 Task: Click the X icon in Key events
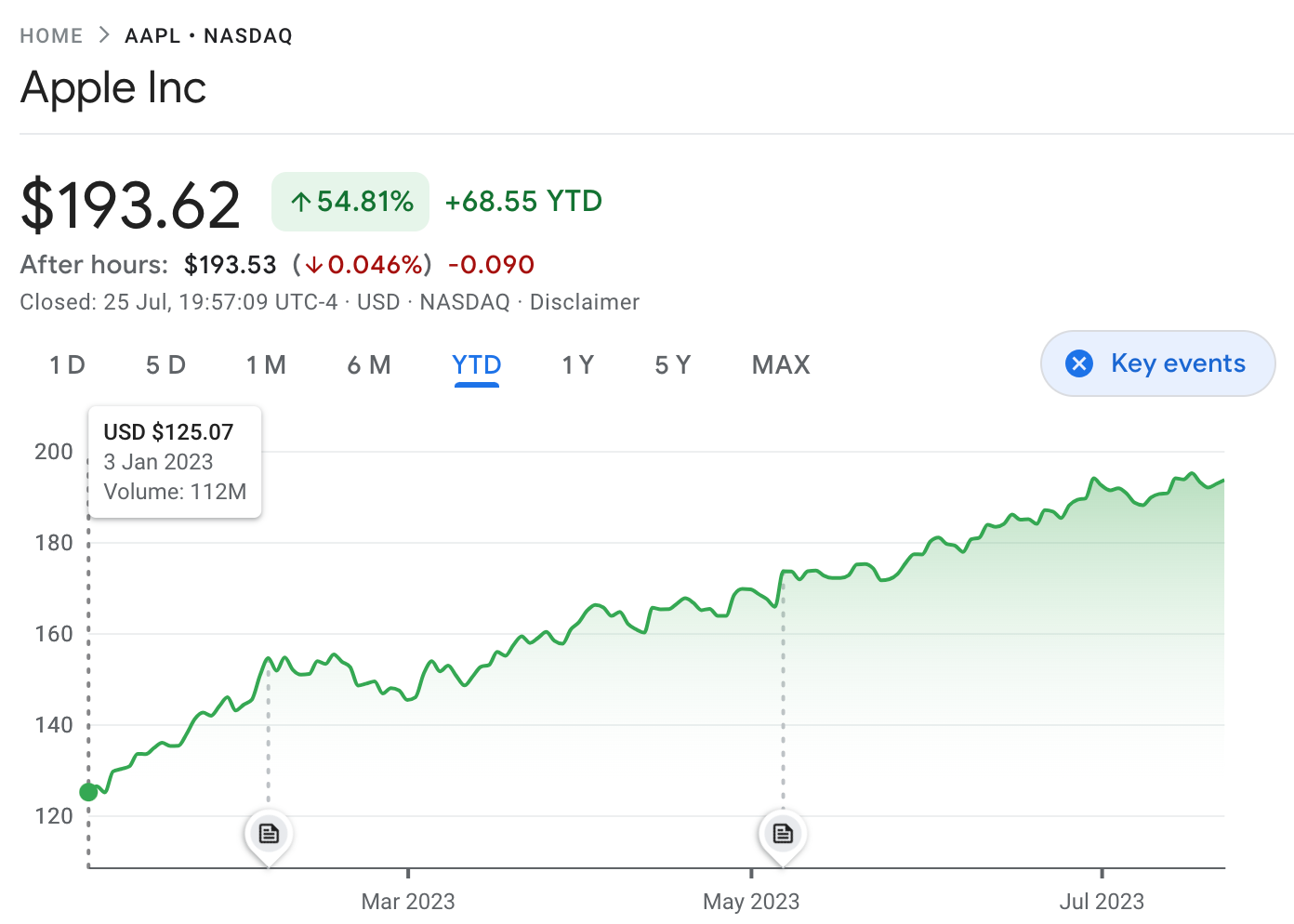(x=1079, y=363)
